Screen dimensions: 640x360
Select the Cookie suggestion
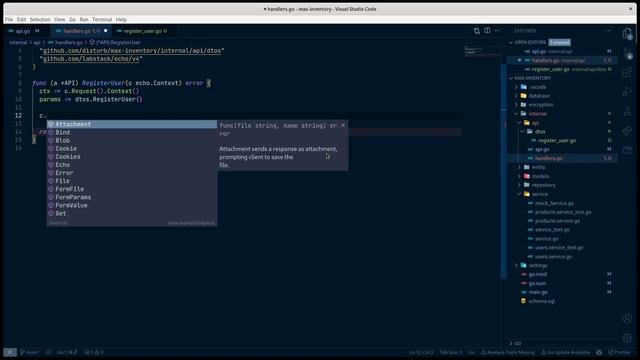point(131,149)
